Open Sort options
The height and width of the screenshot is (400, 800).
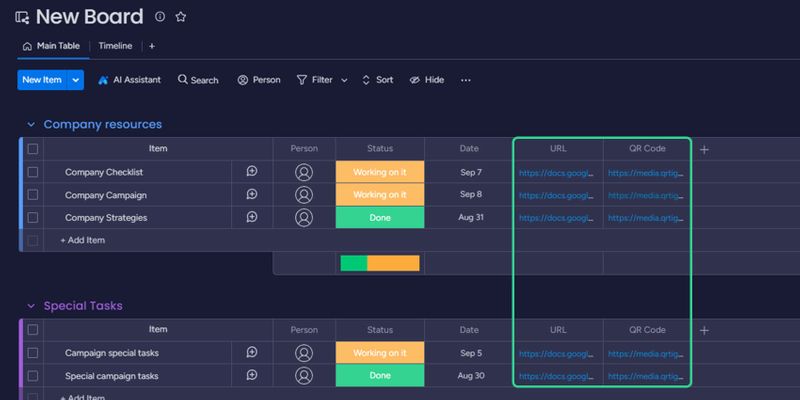pos(378,80)
